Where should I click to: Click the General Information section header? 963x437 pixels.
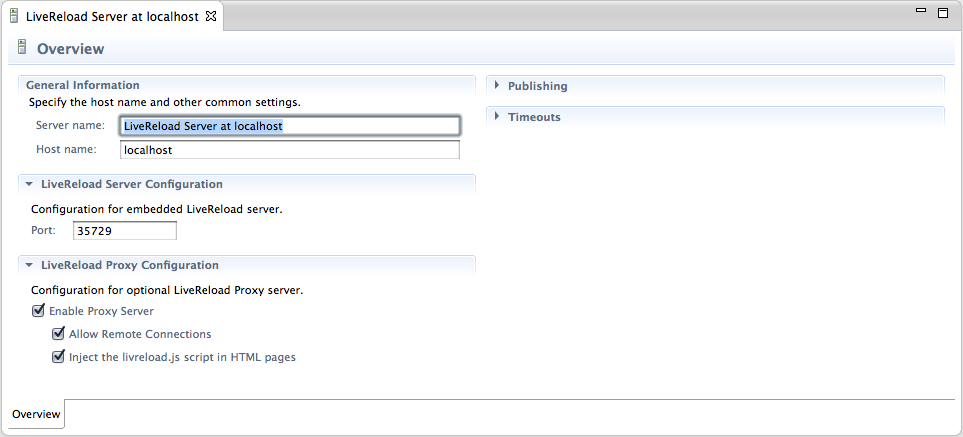tap(83, 85)
